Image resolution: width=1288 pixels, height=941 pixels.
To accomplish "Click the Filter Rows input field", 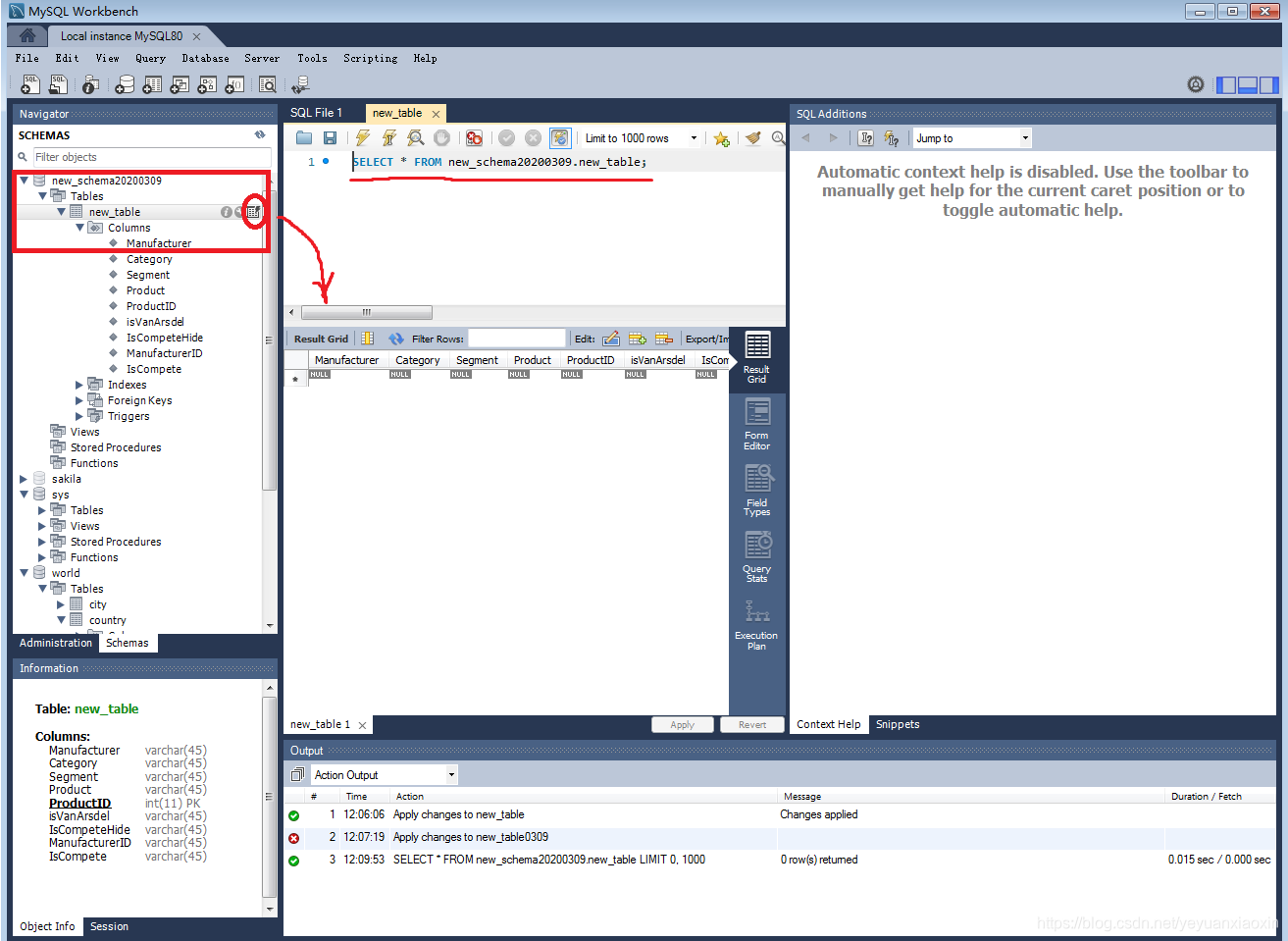I will [x=517, y=339].
